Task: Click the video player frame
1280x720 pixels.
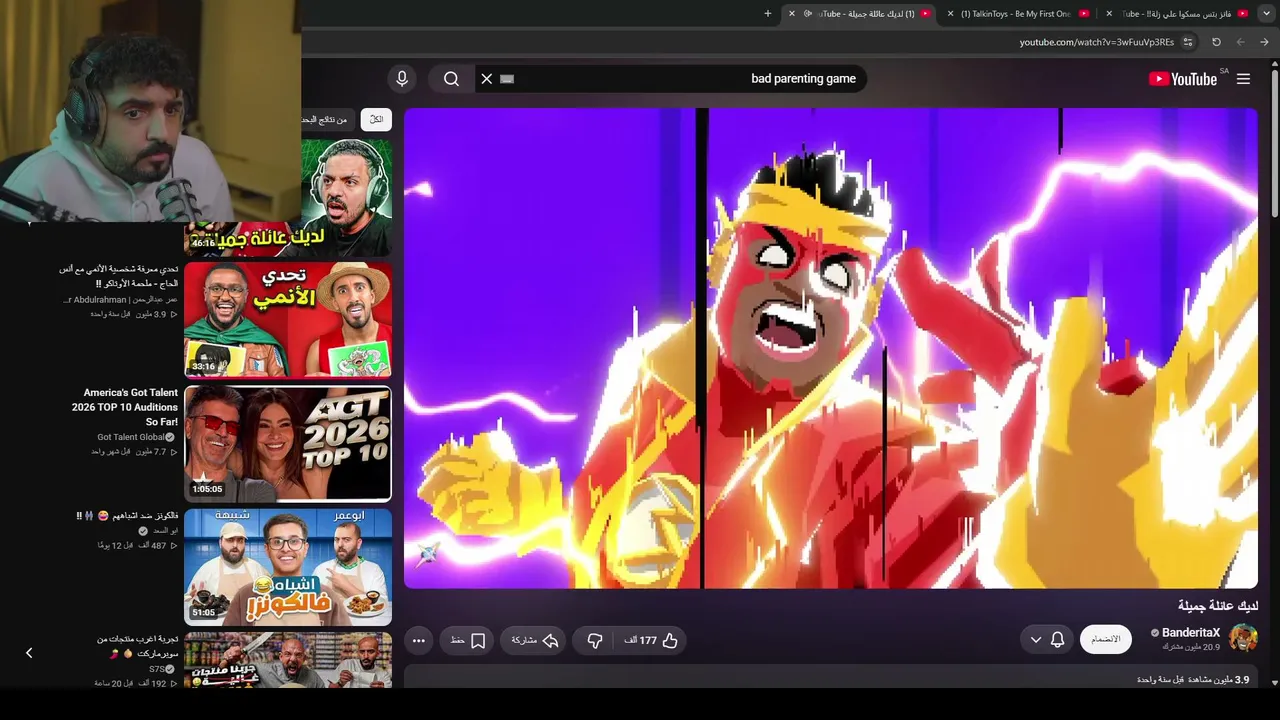Action: [x=831, y=348]
